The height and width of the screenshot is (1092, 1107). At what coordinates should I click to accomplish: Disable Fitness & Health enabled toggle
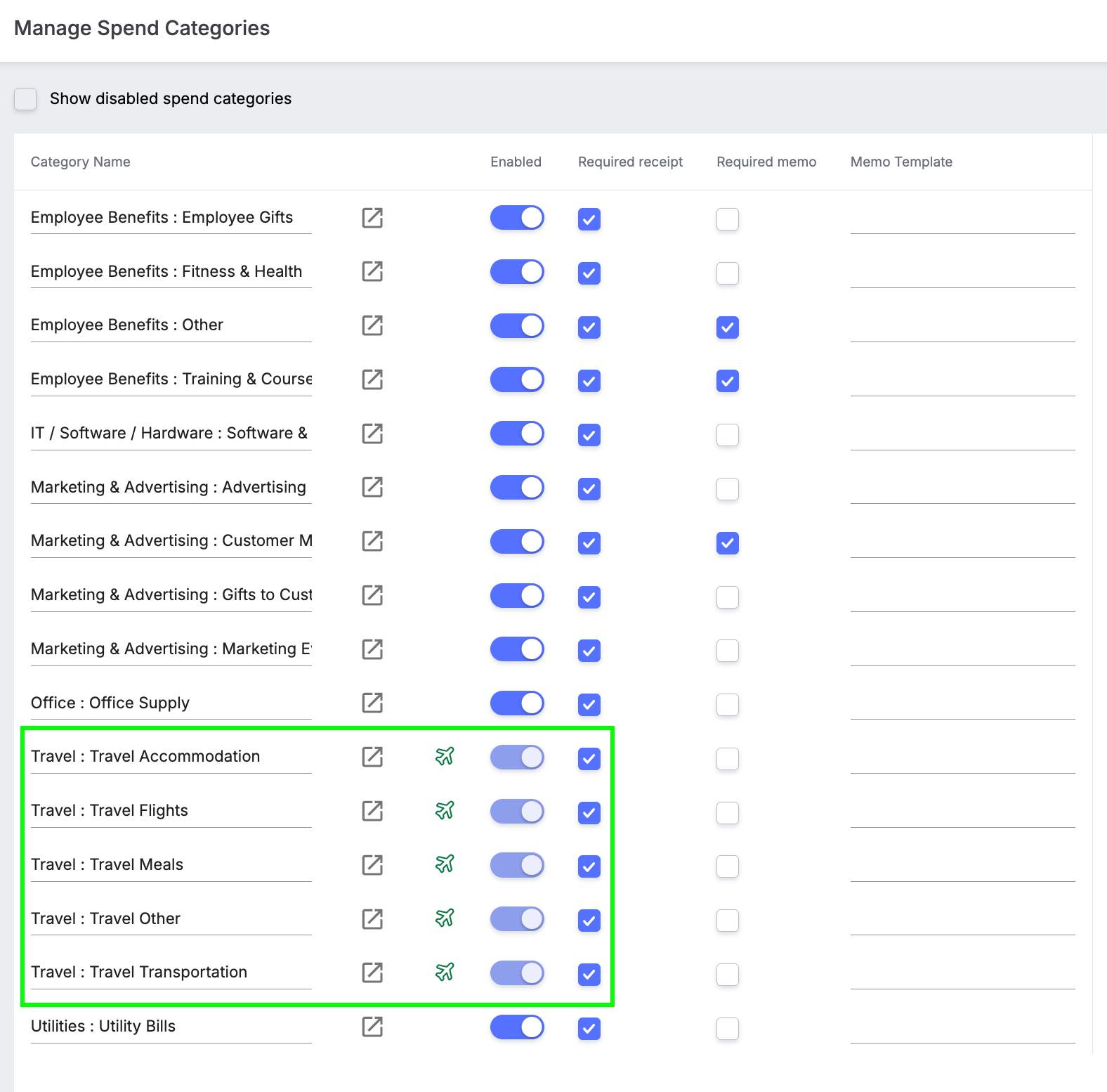point(517,271)
